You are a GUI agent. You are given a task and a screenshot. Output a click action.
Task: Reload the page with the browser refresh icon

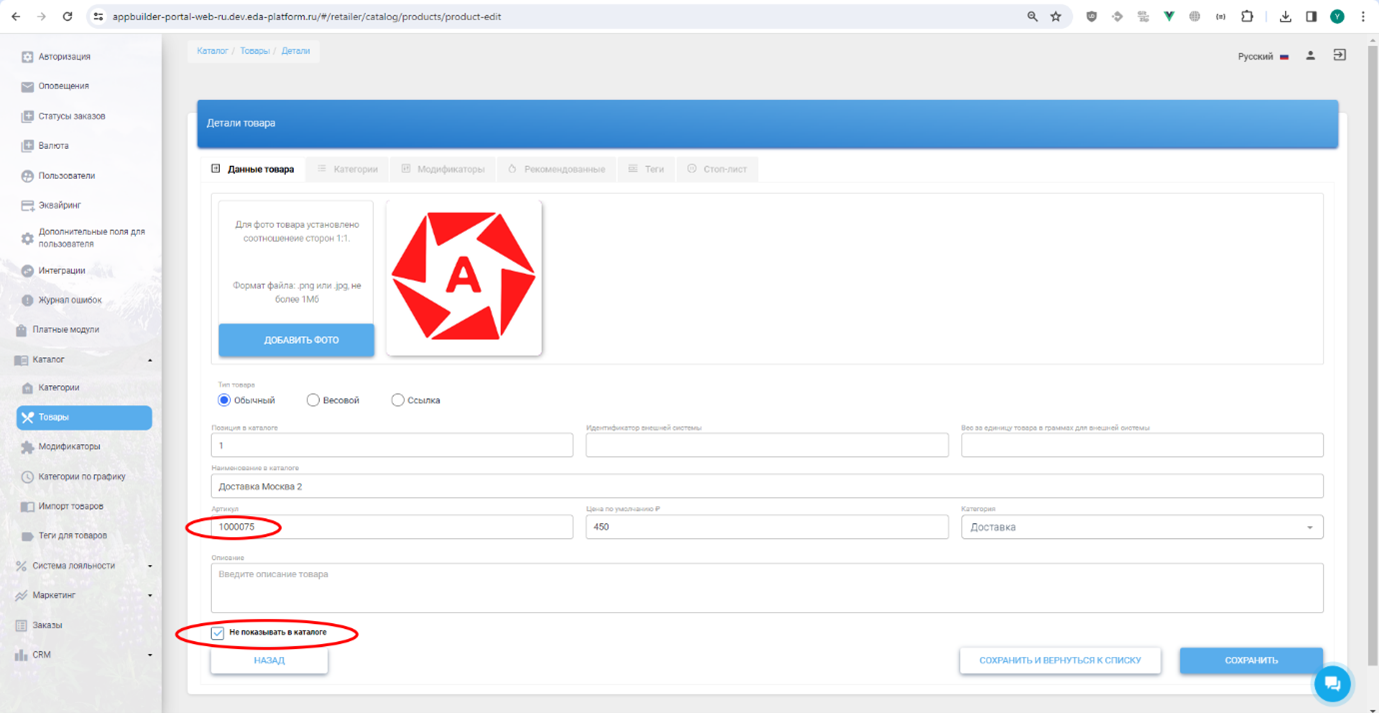pyautogui.click(x=67, y=17)
